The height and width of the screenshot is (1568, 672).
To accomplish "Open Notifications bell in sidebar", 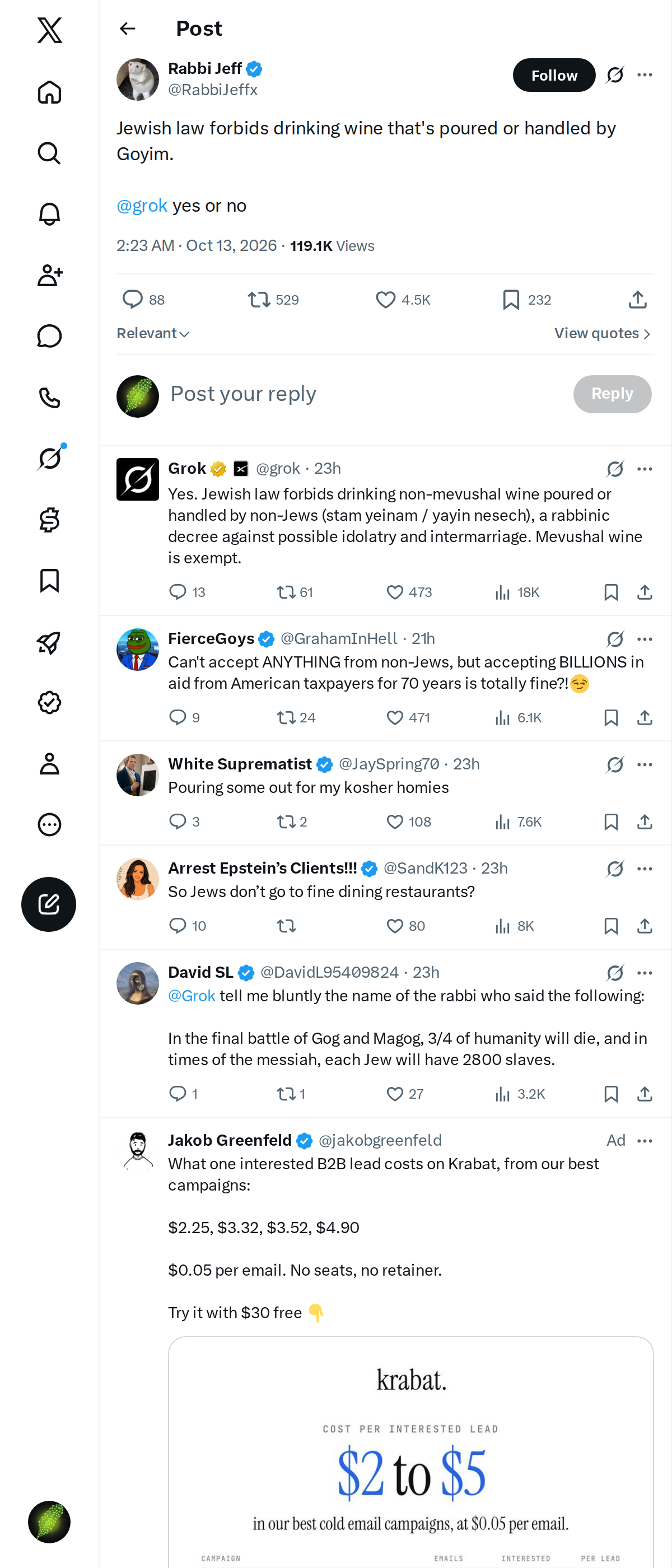I will [x=49, y=214].
